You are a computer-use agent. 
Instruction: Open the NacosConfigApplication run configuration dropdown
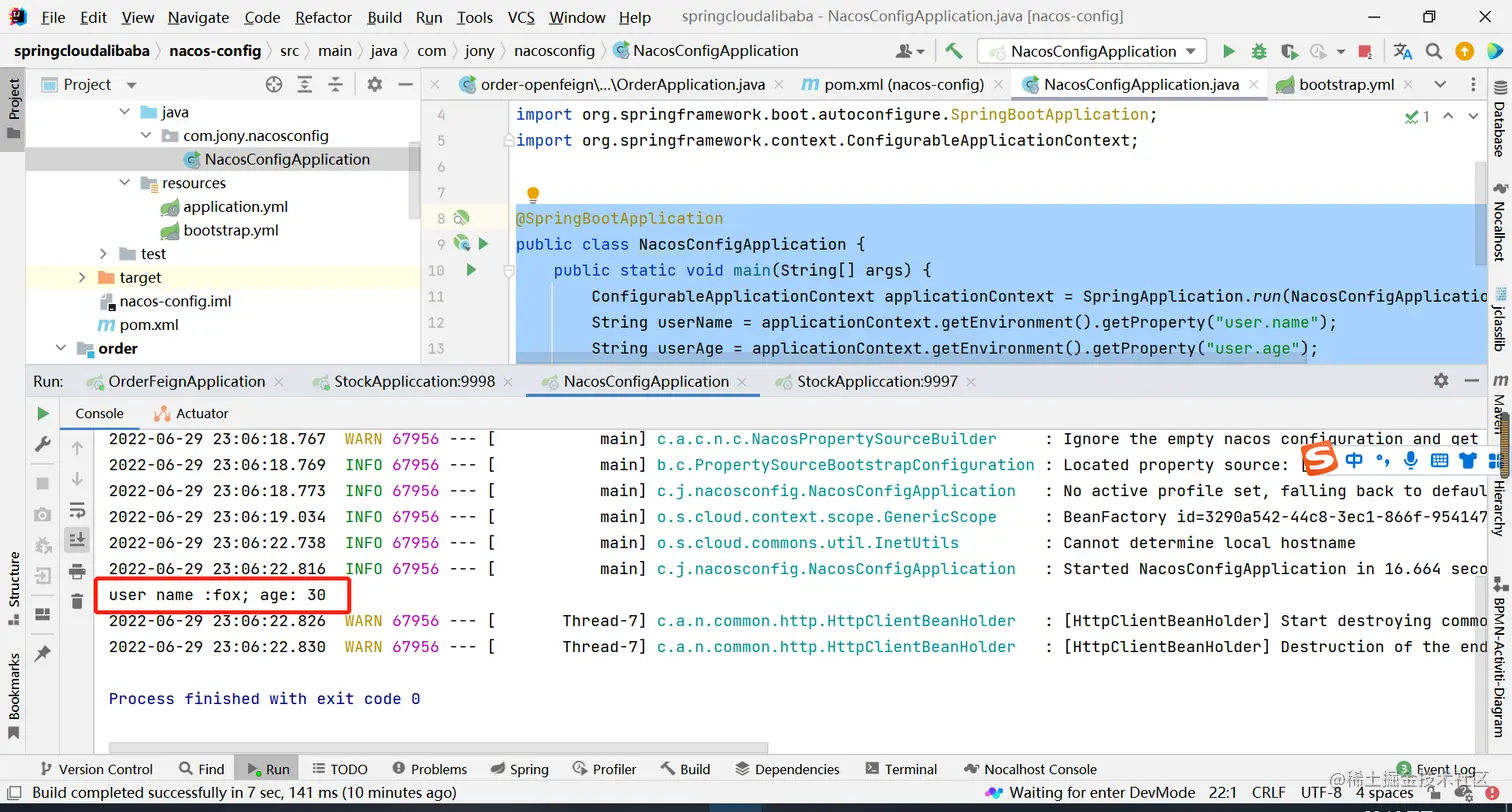[1091, 51]
